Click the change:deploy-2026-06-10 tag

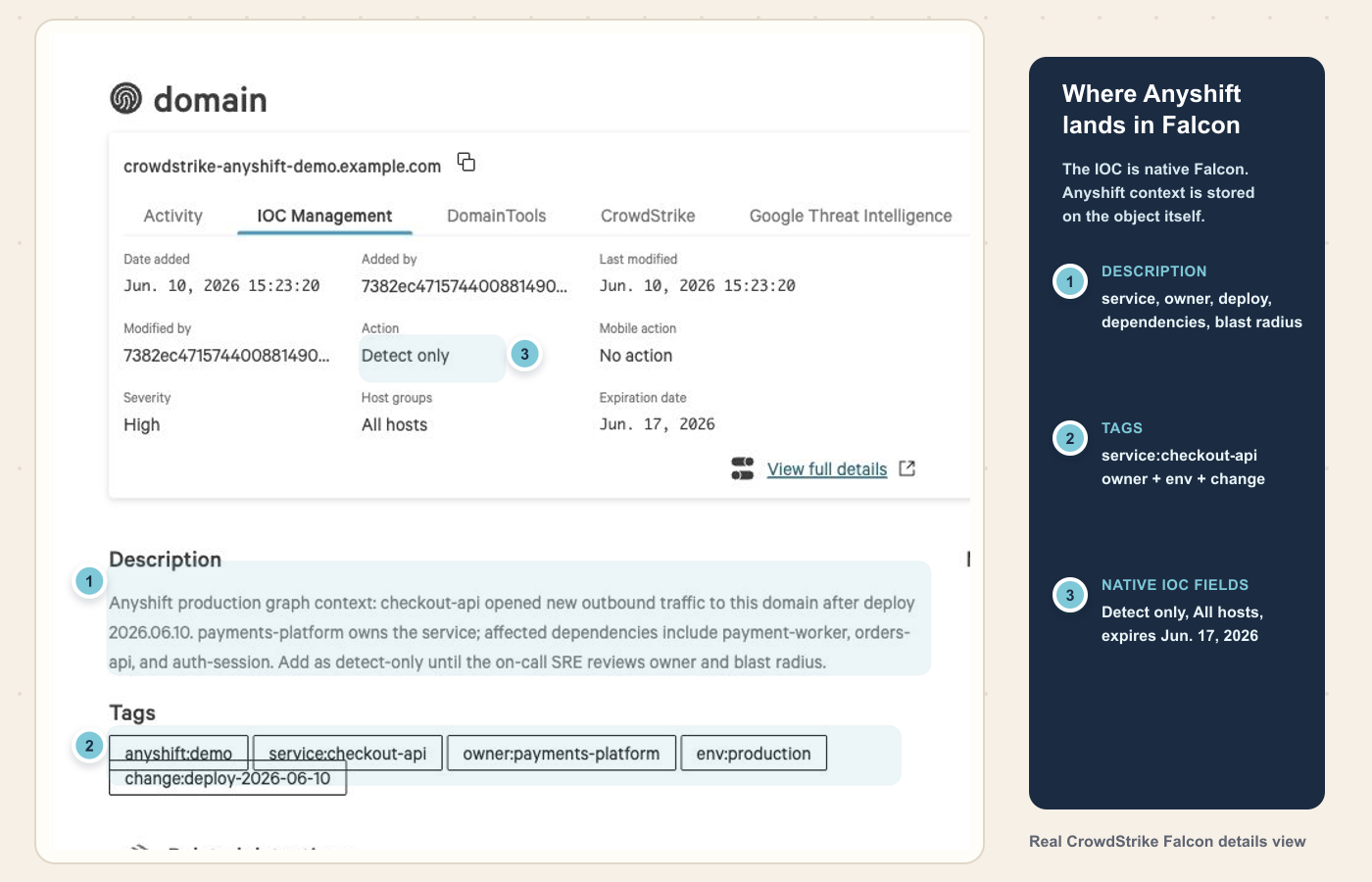coord(227,780)
